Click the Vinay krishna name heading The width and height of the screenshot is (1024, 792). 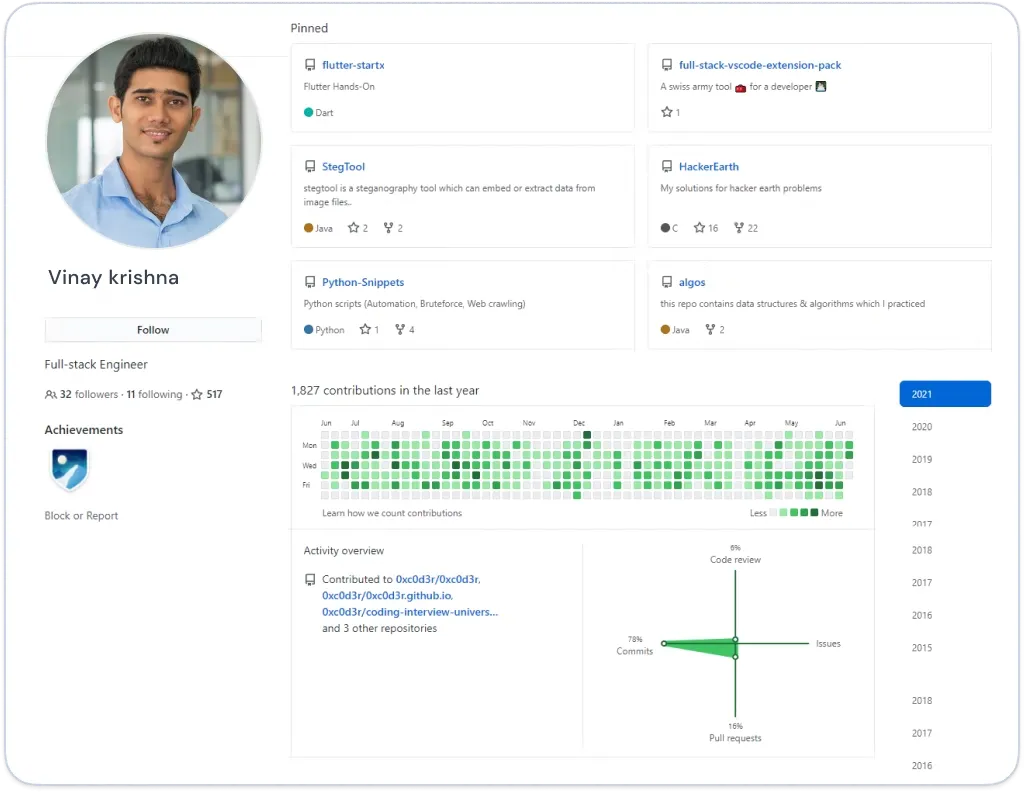pyautogui.click(x=113, y=277)
